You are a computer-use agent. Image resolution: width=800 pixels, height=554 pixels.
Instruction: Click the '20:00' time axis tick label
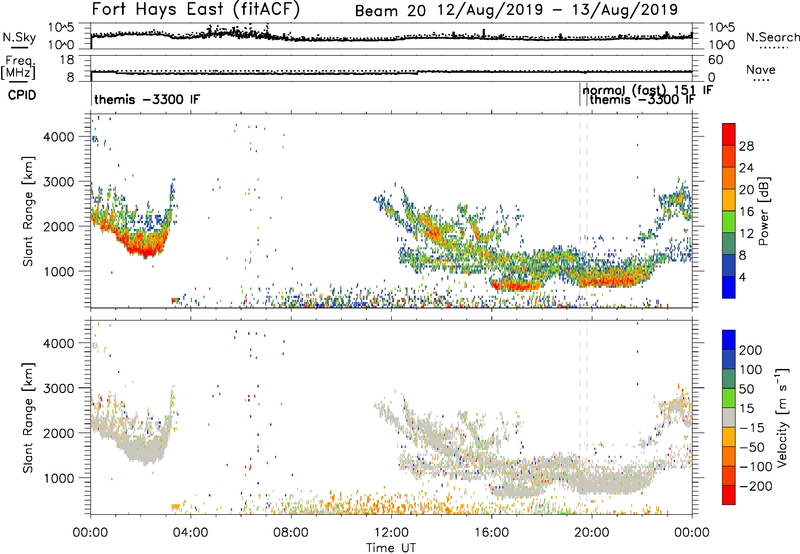[x=592, y=533]
